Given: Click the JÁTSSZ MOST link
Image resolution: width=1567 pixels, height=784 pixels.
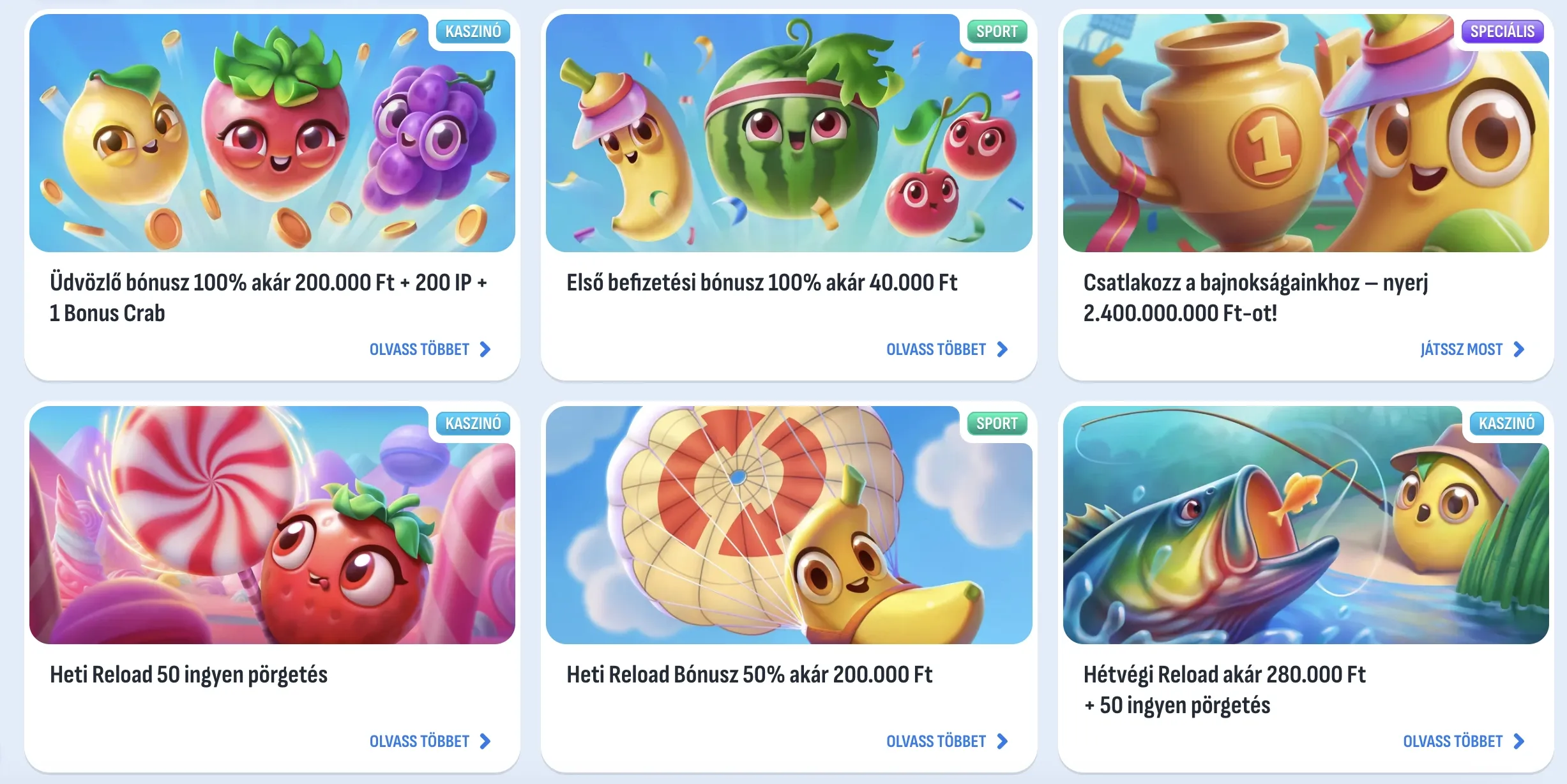Looking at the screenshot, I should pos(1461,349).
